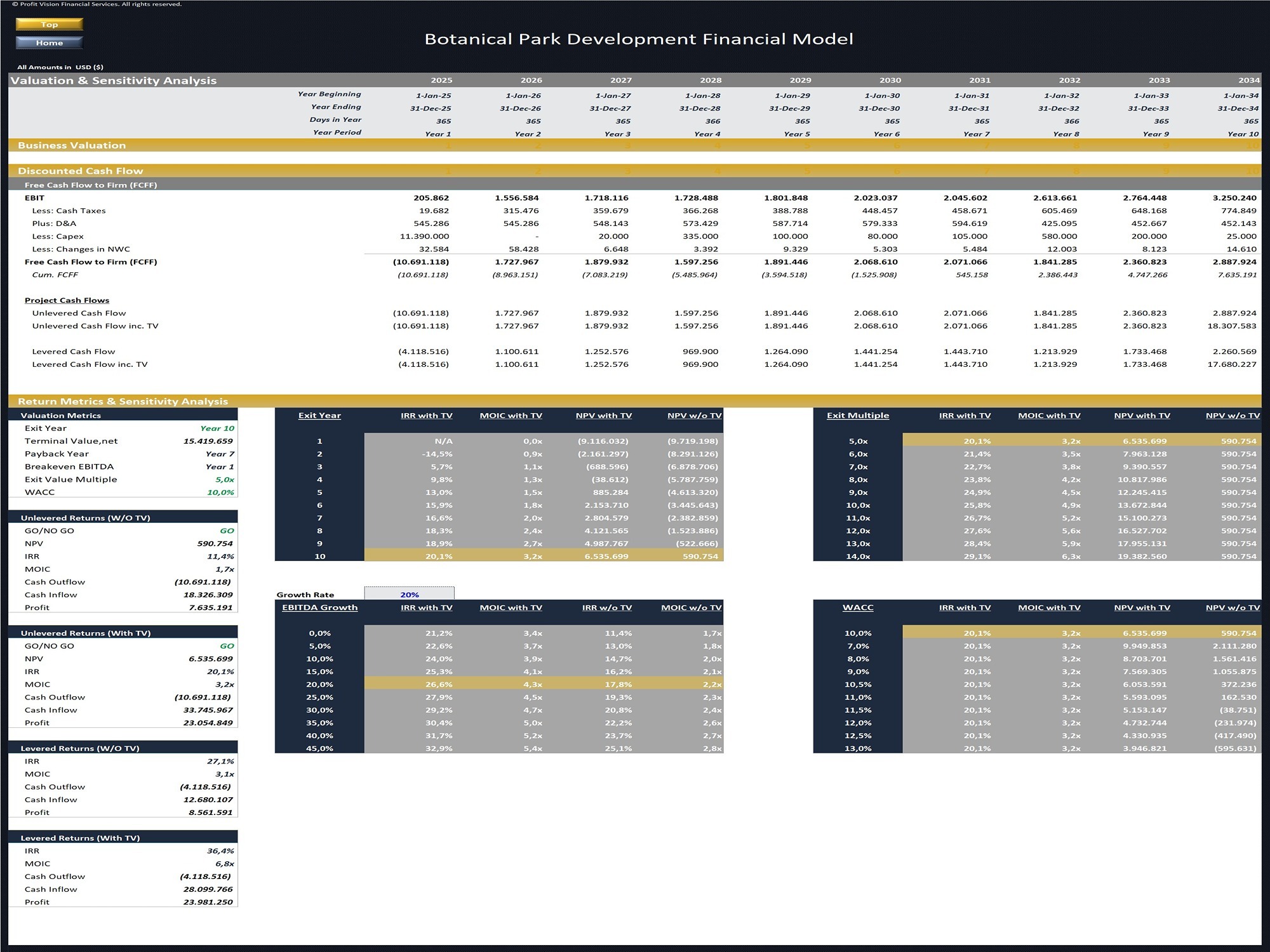This screenshot has width=1270, height=952.
Task: Click the 2025 Levered Cash Flow (4.118.516)
Action: [424, 352]
